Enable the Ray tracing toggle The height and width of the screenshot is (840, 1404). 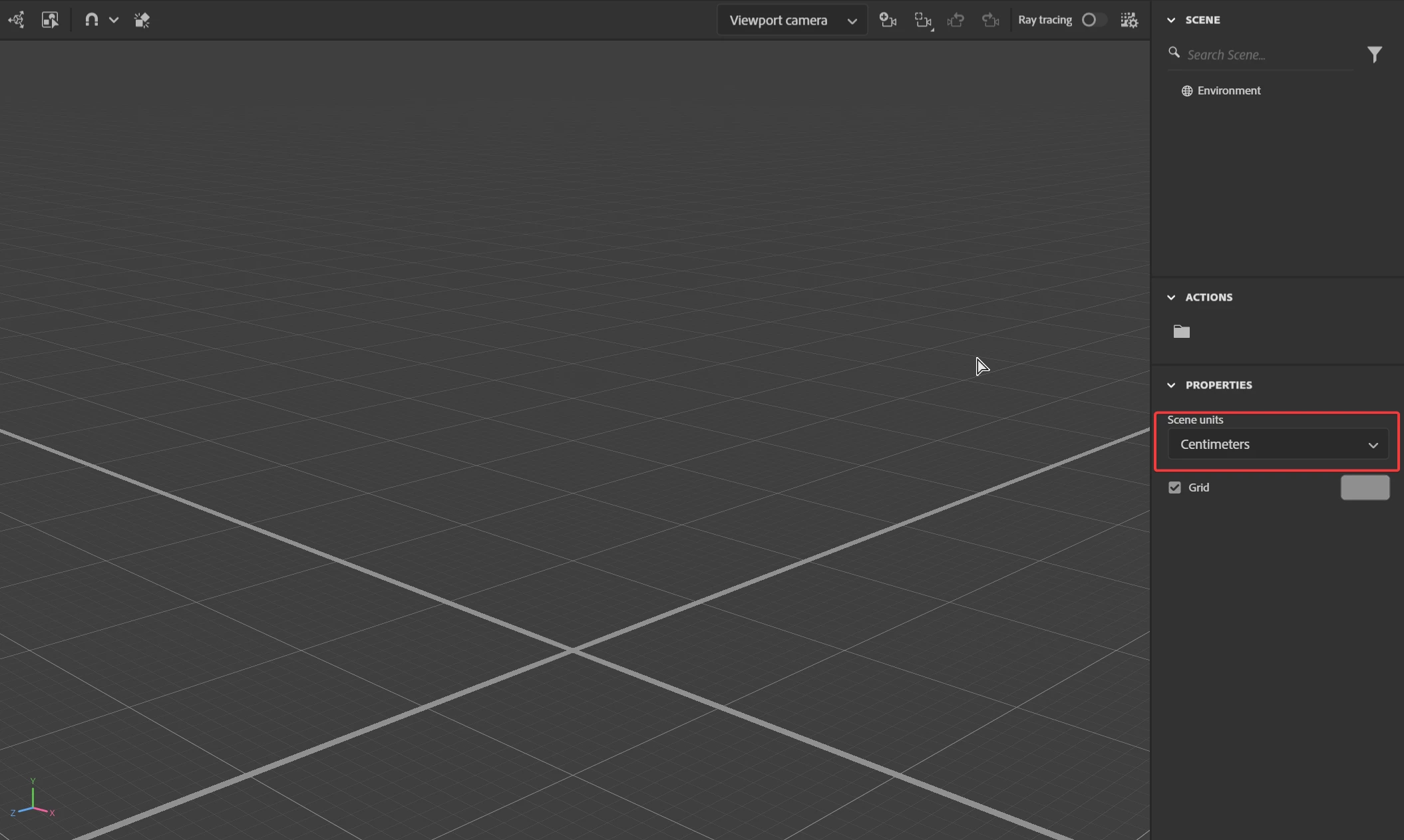tap(1093, 20)
